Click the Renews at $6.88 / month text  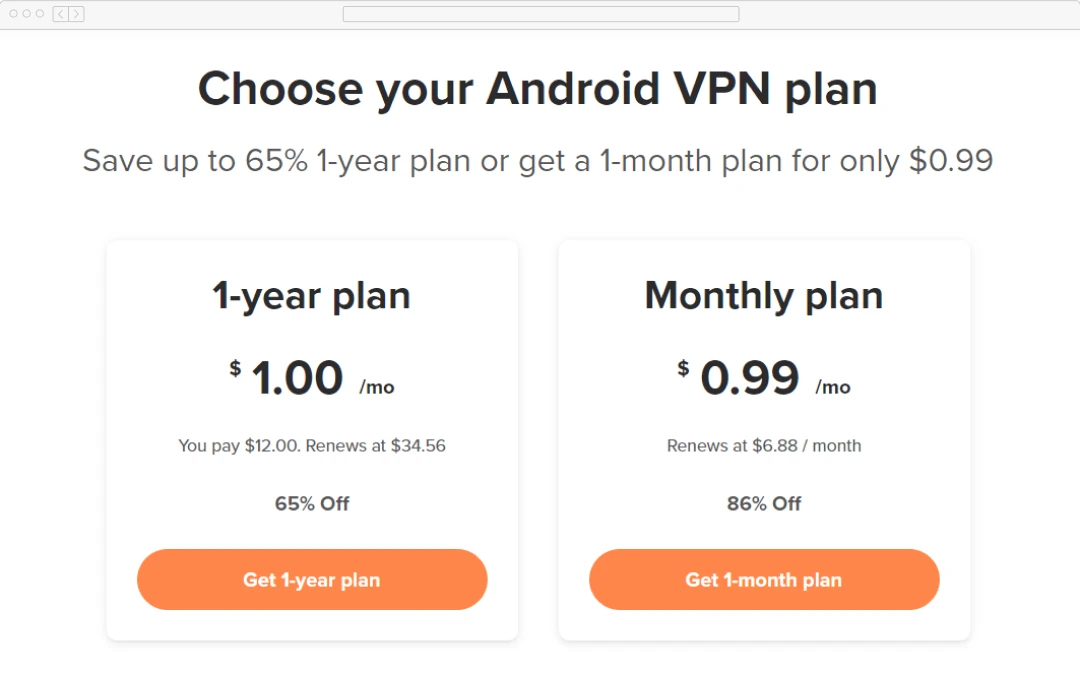(x=763, y=446)
